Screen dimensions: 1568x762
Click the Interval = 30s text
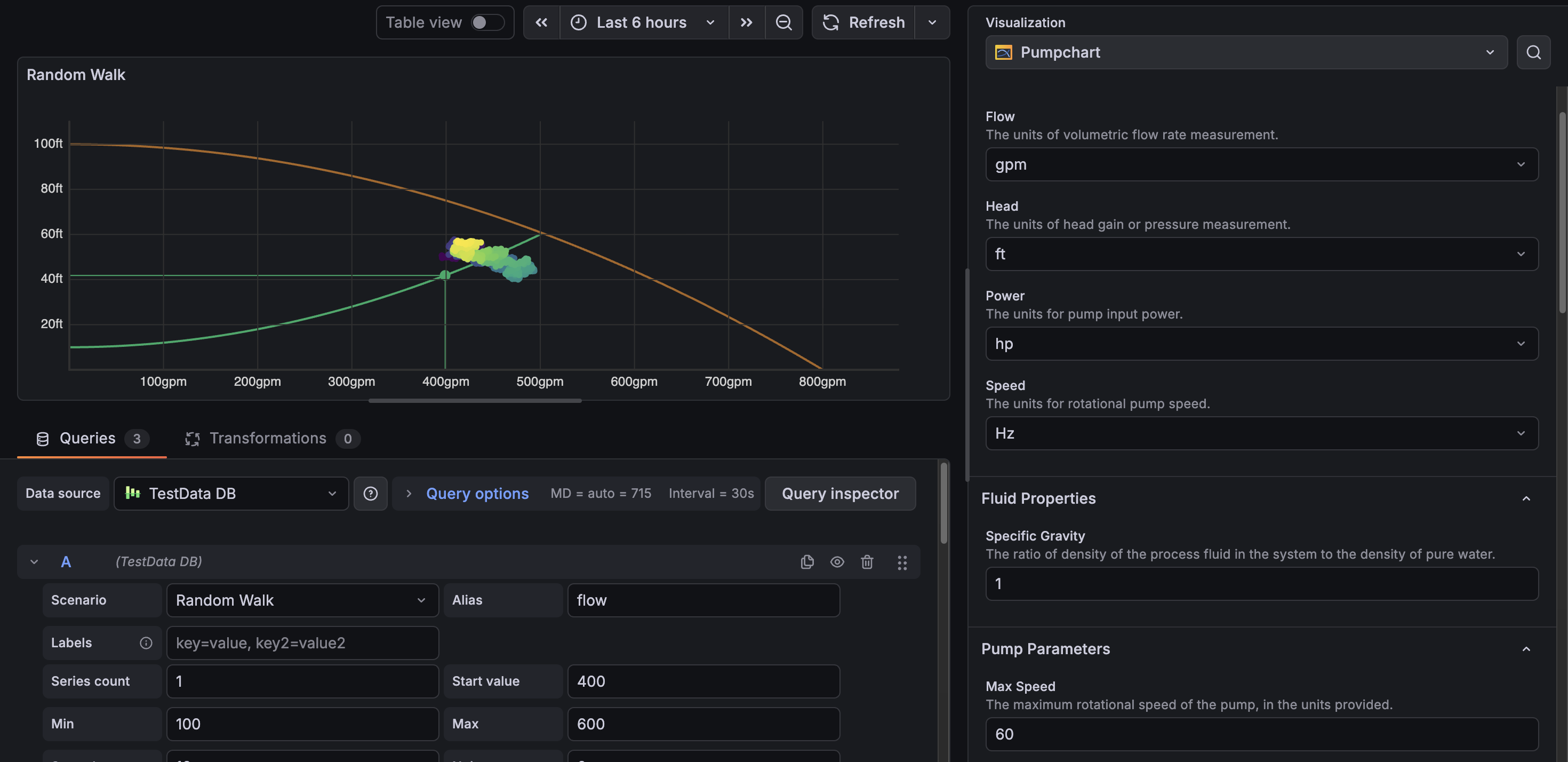711,494
